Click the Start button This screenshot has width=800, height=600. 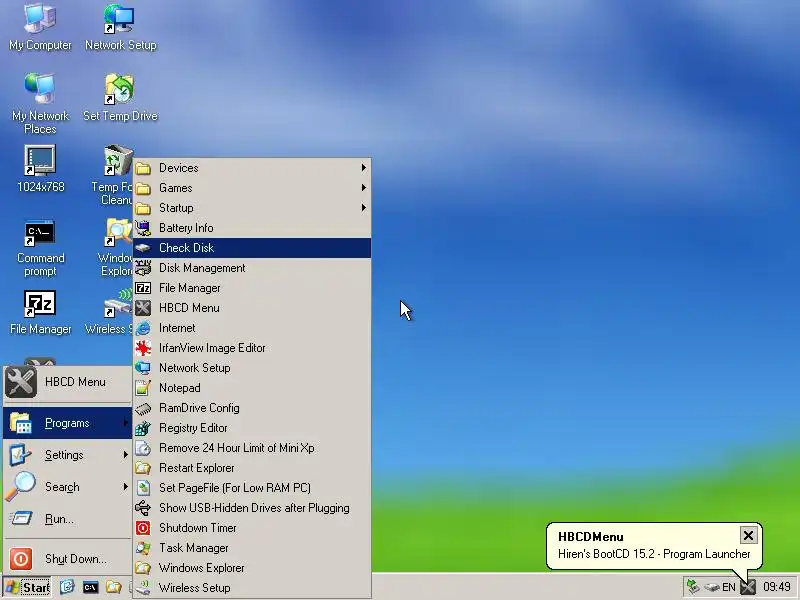27,587
